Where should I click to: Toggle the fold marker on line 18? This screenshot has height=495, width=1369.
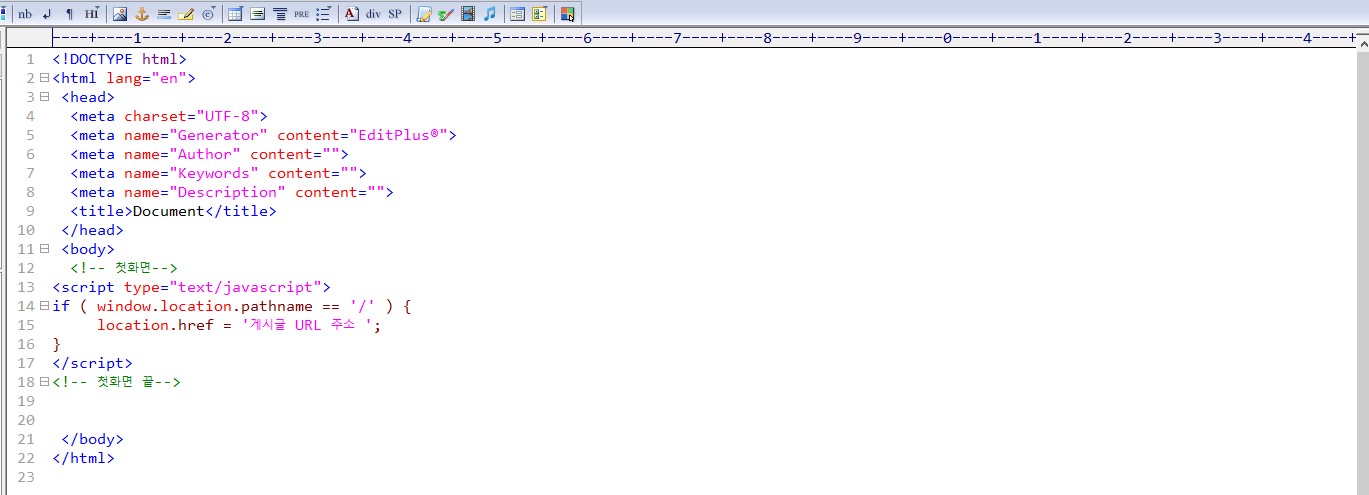(x=44, y=382)
